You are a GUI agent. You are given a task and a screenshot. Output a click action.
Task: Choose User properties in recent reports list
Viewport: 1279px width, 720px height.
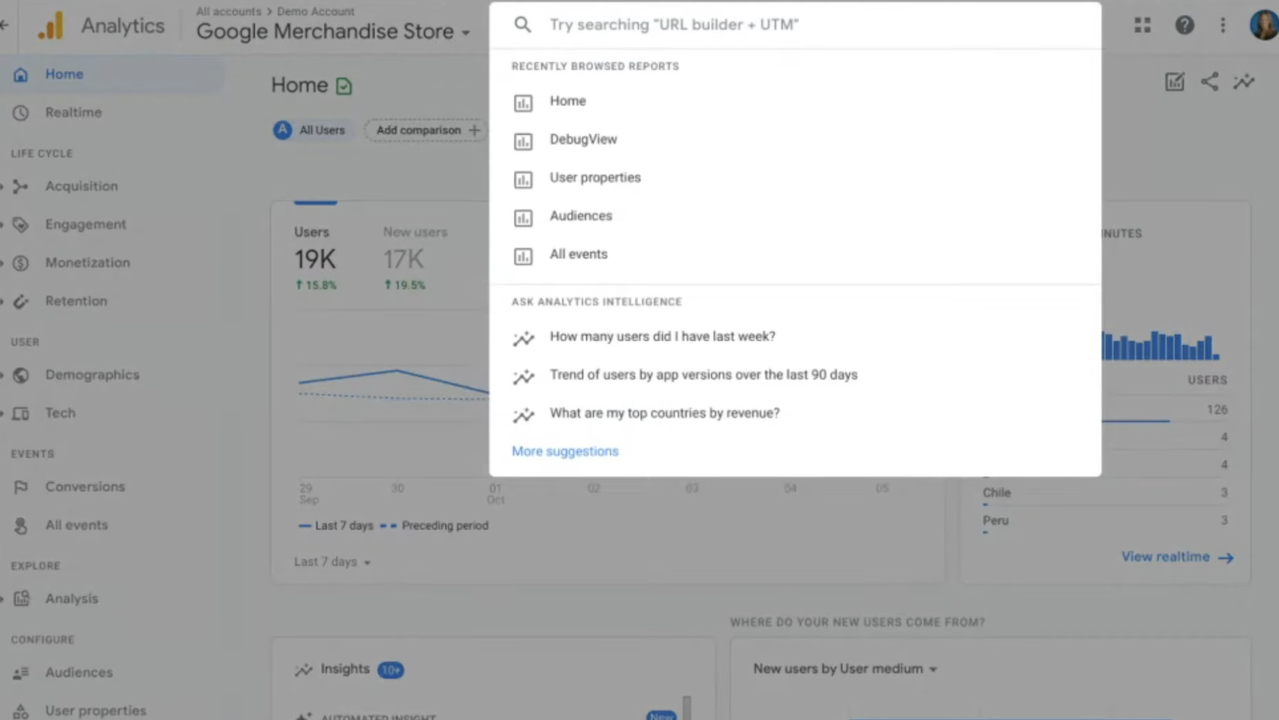pyautogui.click(x=595, y=177)
